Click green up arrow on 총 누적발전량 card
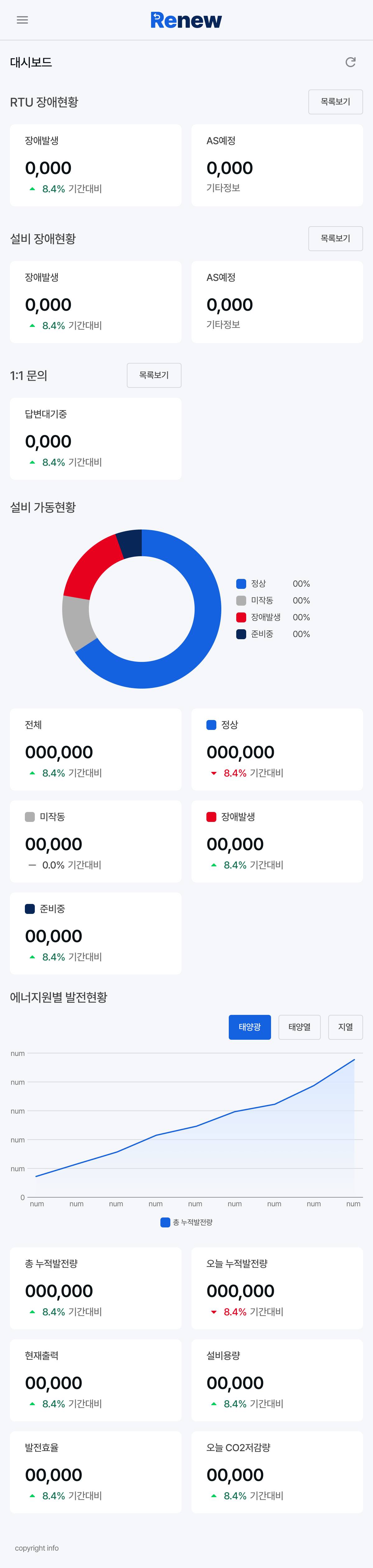The image size is (373, 1568). coord(32,1312)
